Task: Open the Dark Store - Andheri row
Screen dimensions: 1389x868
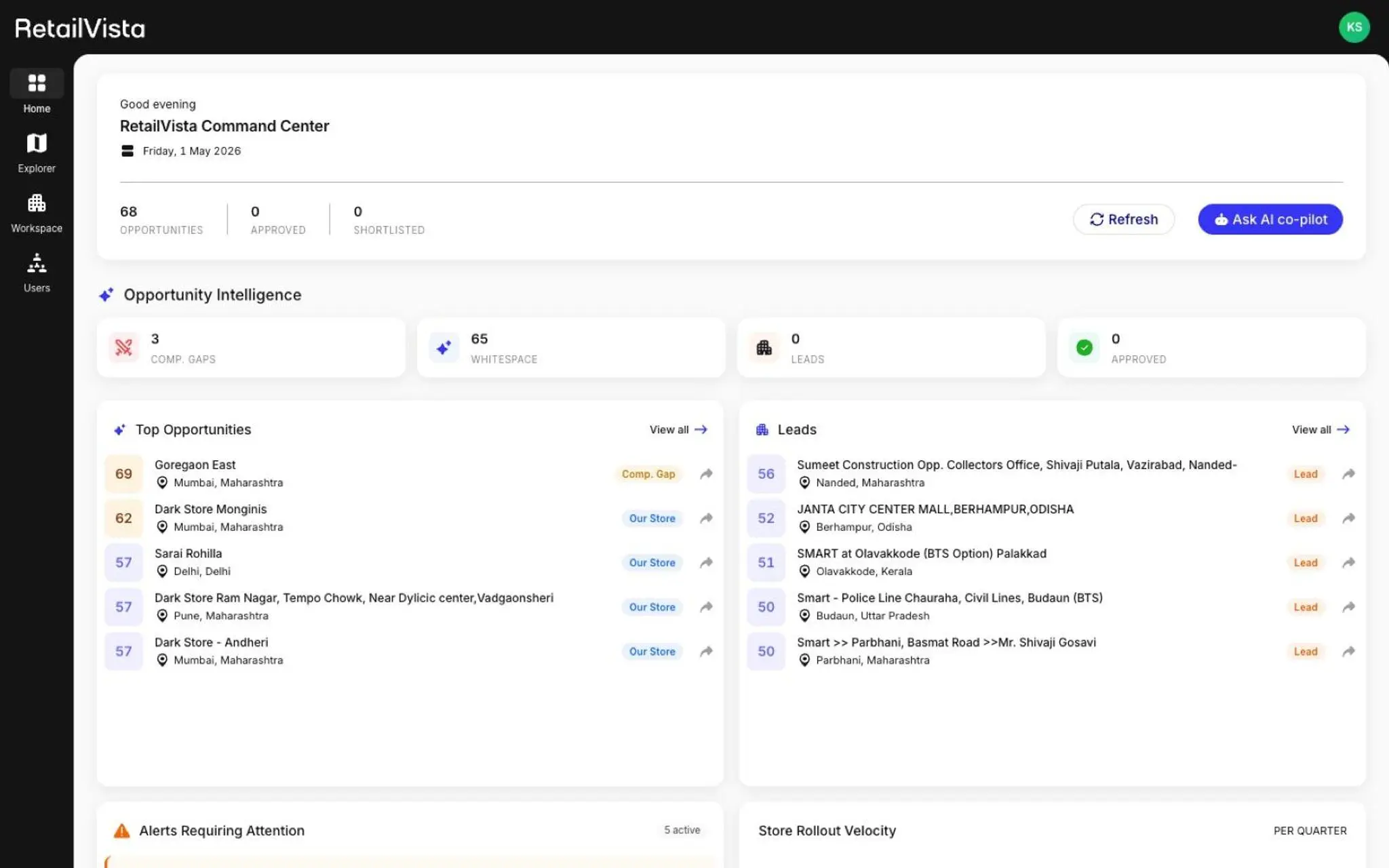Action: tap(410, 651)
